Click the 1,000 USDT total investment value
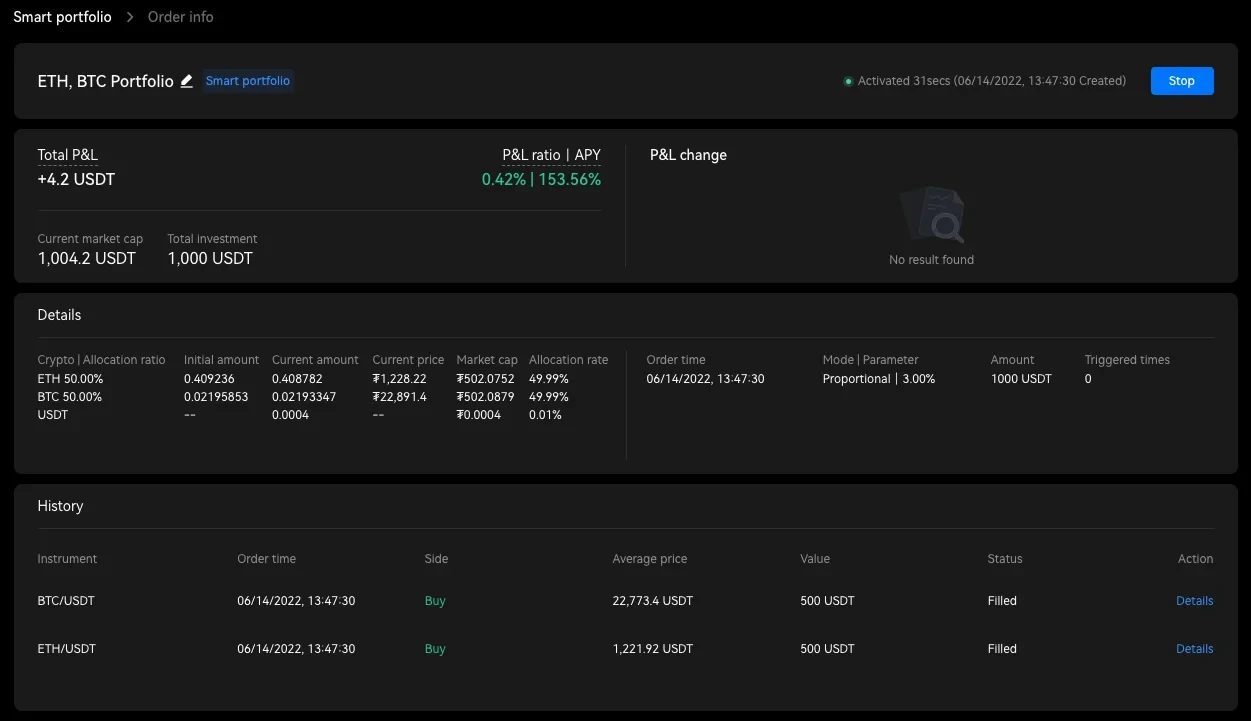 click(x=210, y=258)
